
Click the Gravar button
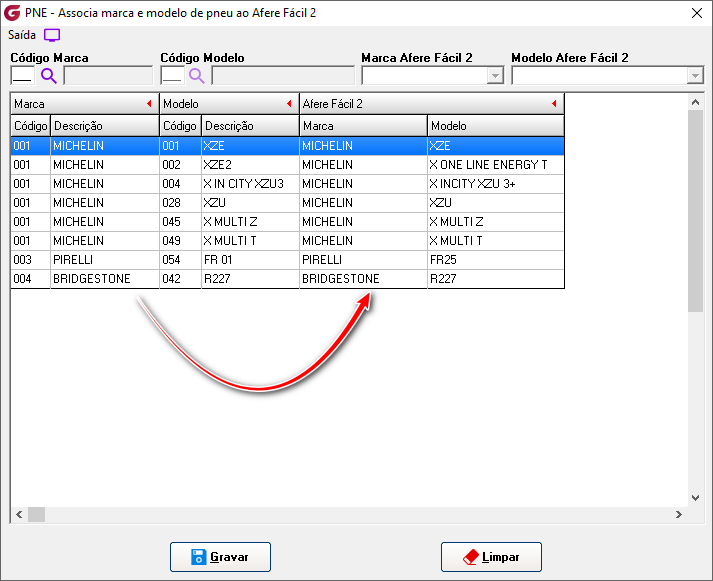pos(221,556)
